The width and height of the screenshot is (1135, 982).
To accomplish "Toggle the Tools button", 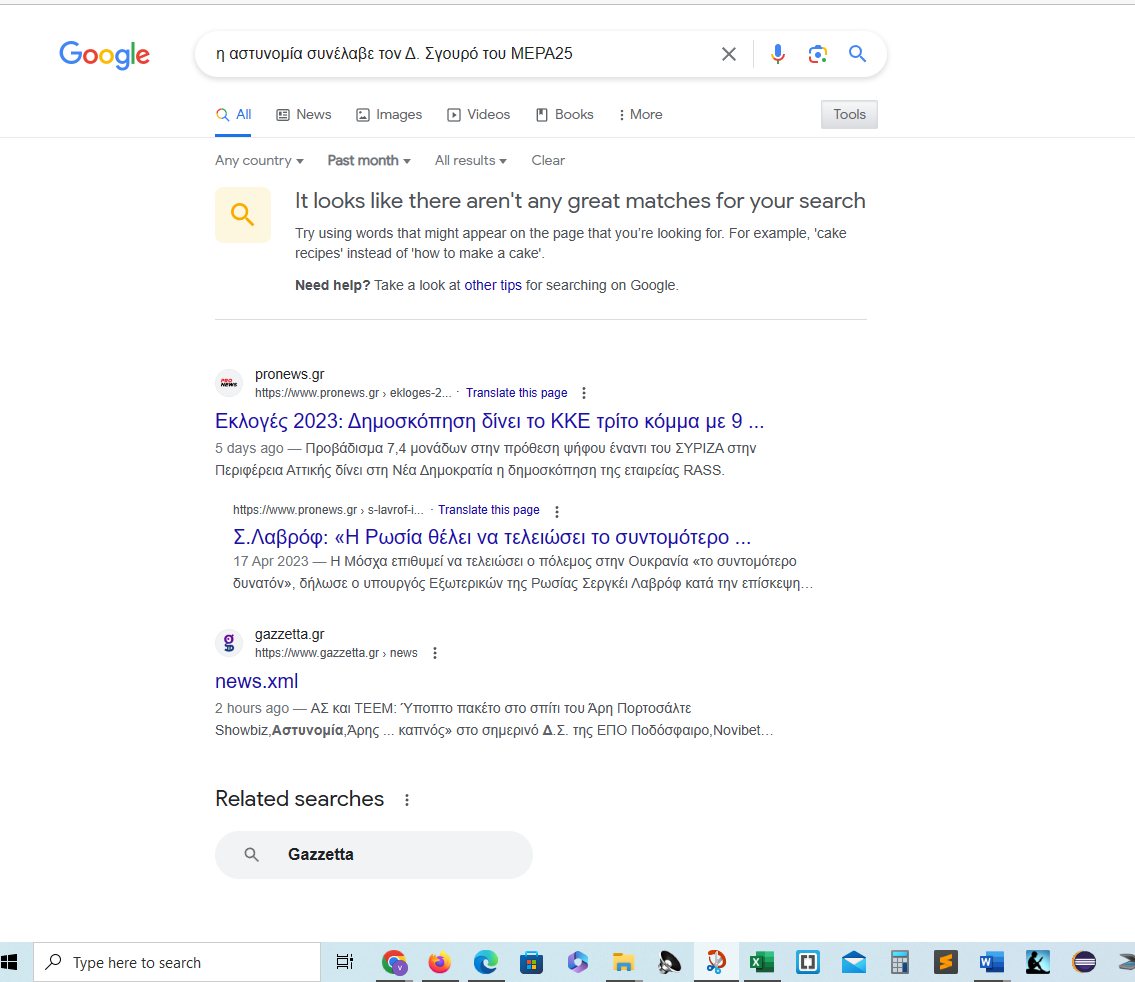I will click(849, 114).
